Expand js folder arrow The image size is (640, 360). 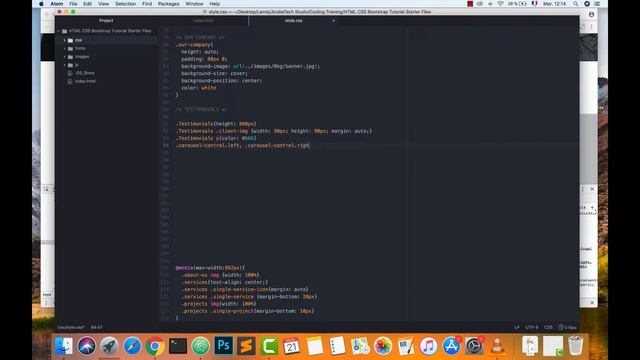pyautogui.click(x=64, y=65)
